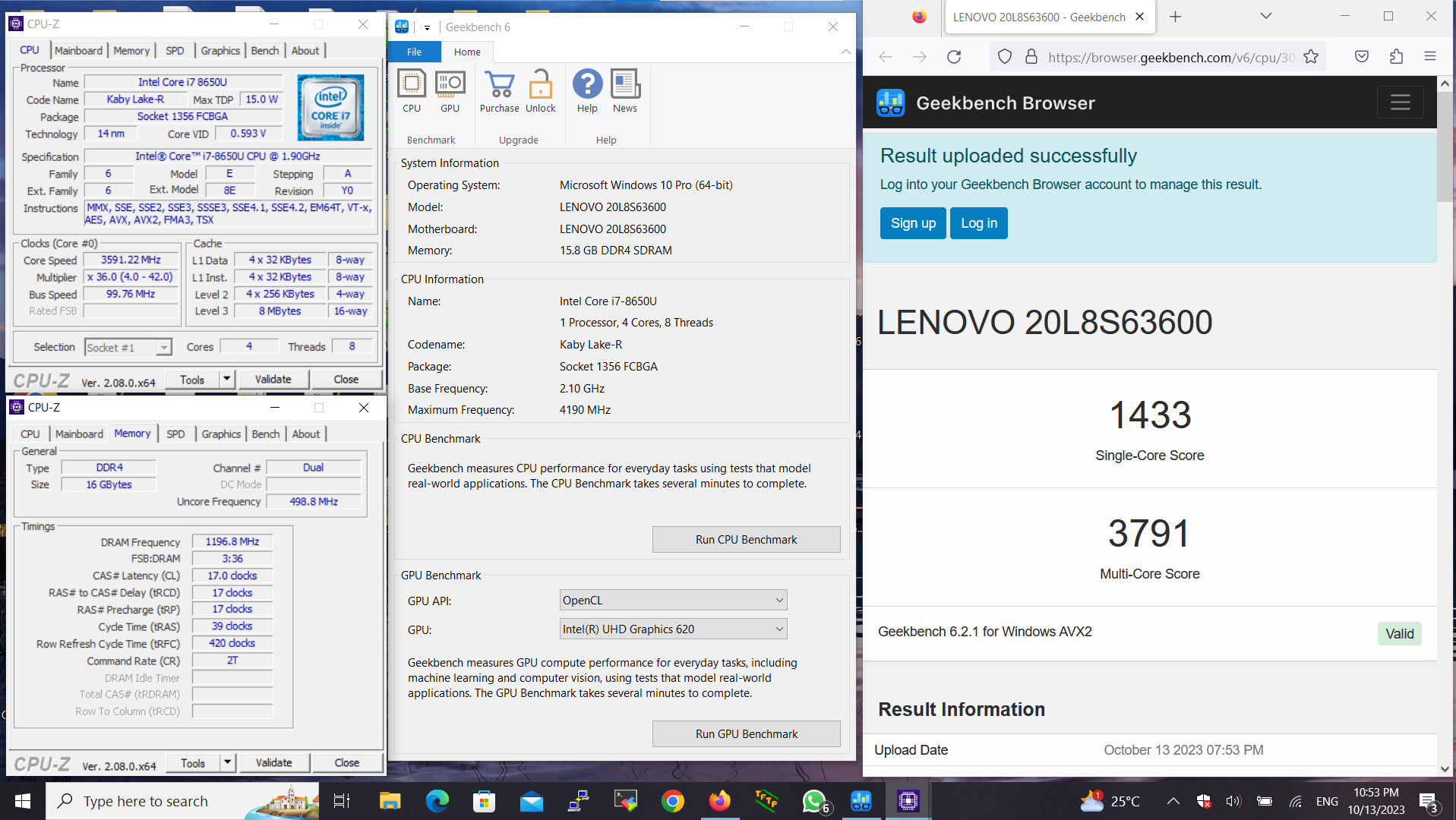Click the scroll down arrow of browser scrollbar
This screenshot has height=820, width=1456.
1445,769
